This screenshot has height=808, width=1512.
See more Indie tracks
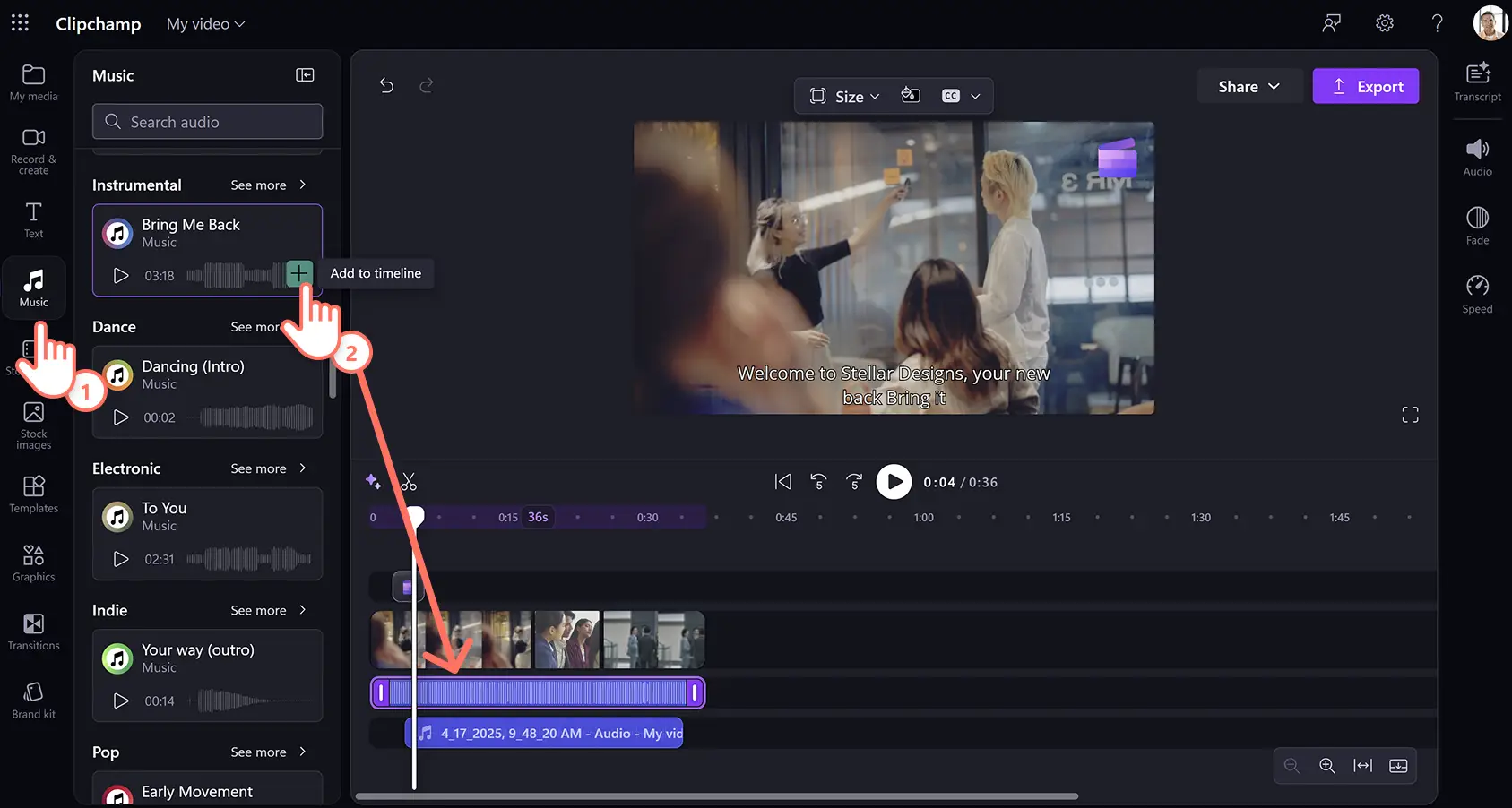[x=269, y=610]
